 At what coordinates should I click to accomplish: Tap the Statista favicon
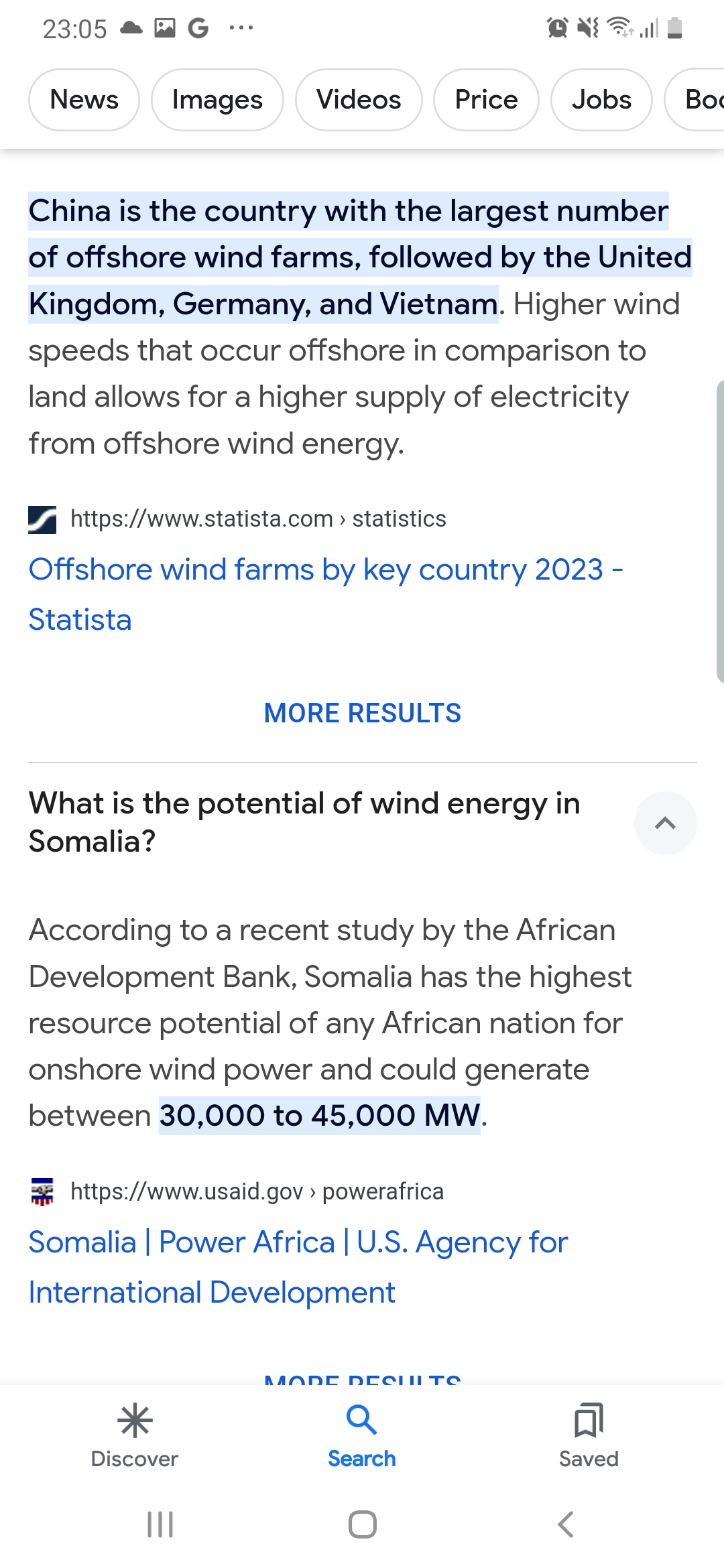point(42,519)
